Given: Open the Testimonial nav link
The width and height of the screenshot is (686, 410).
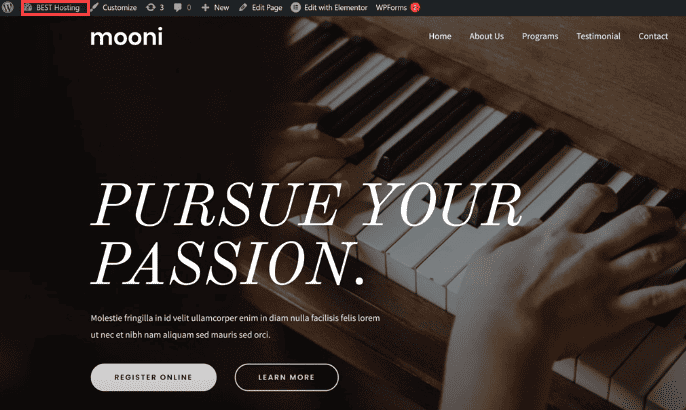Looking at the screenshot, I should [598, 36].
